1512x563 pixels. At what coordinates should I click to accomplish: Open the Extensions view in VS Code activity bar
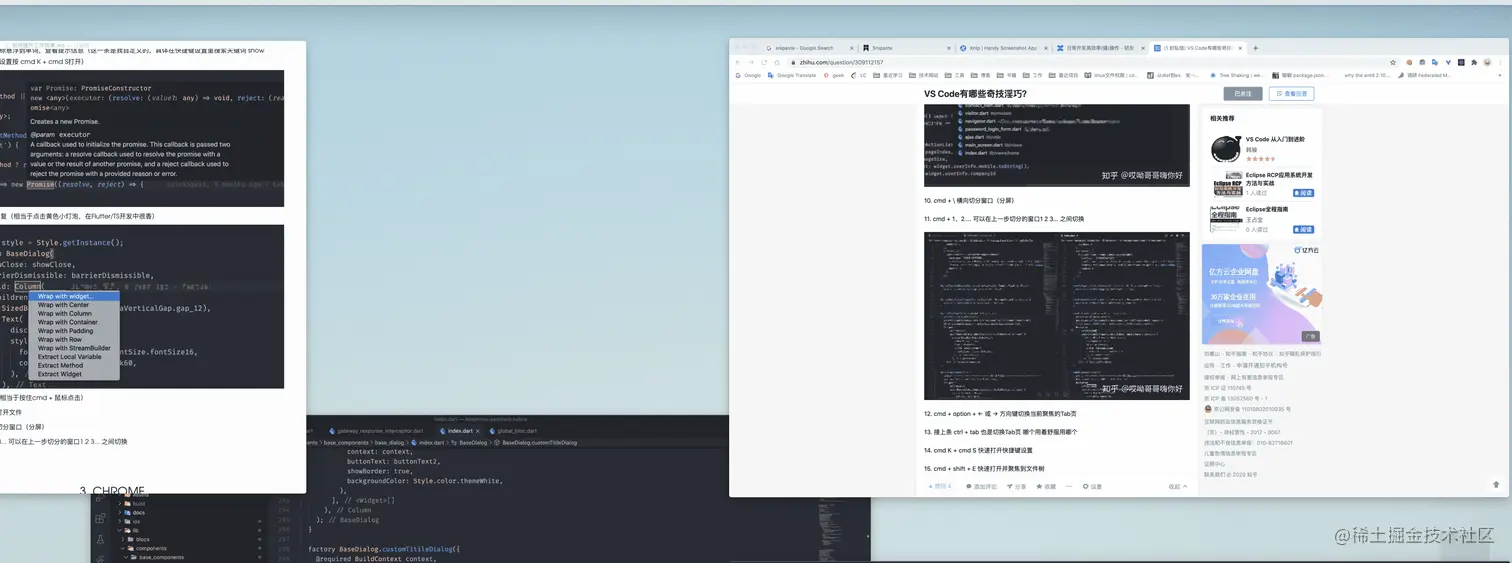(x=100, y=518)
